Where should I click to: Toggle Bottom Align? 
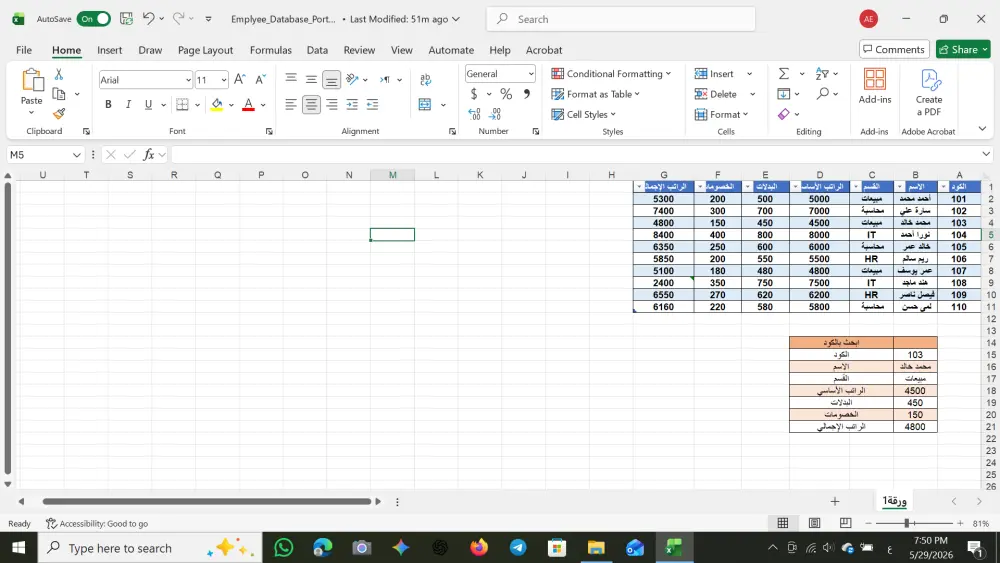point(332,79)
